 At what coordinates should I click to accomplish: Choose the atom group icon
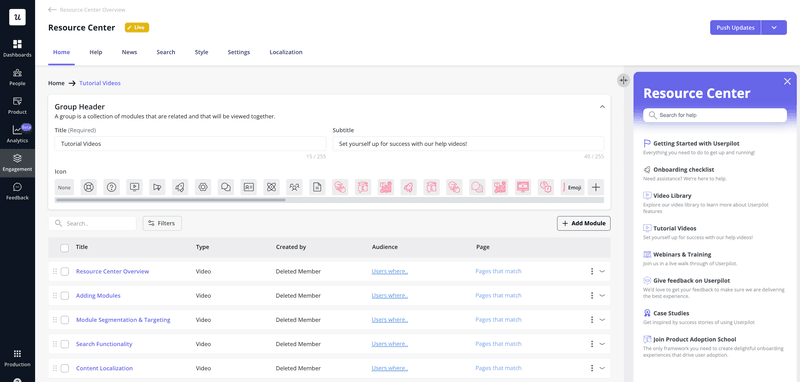(271, 187)
